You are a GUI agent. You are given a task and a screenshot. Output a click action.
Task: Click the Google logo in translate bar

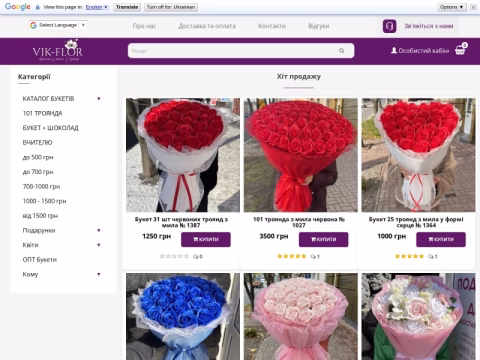18,7
